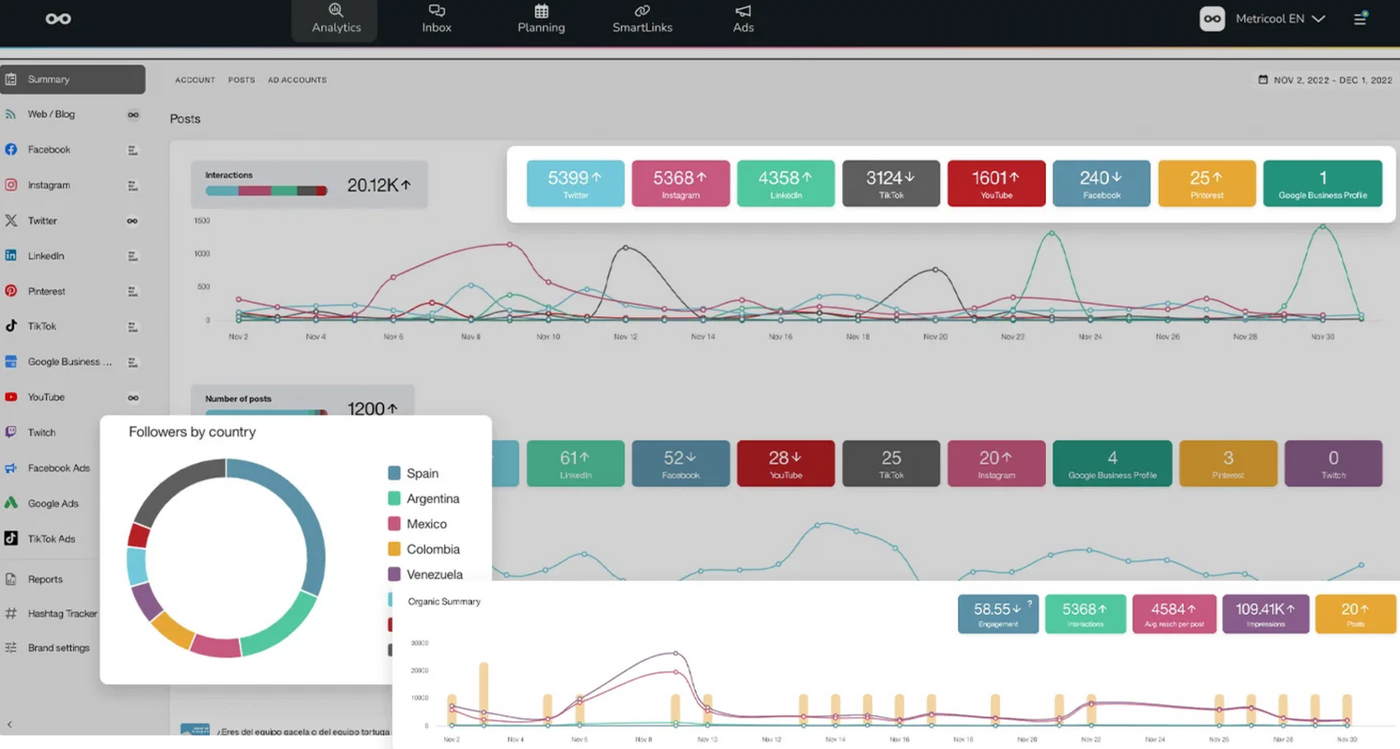Click the Interactions 20.12K colored progress bar
Screen dimensions: 1400x749
pos(266,190)
